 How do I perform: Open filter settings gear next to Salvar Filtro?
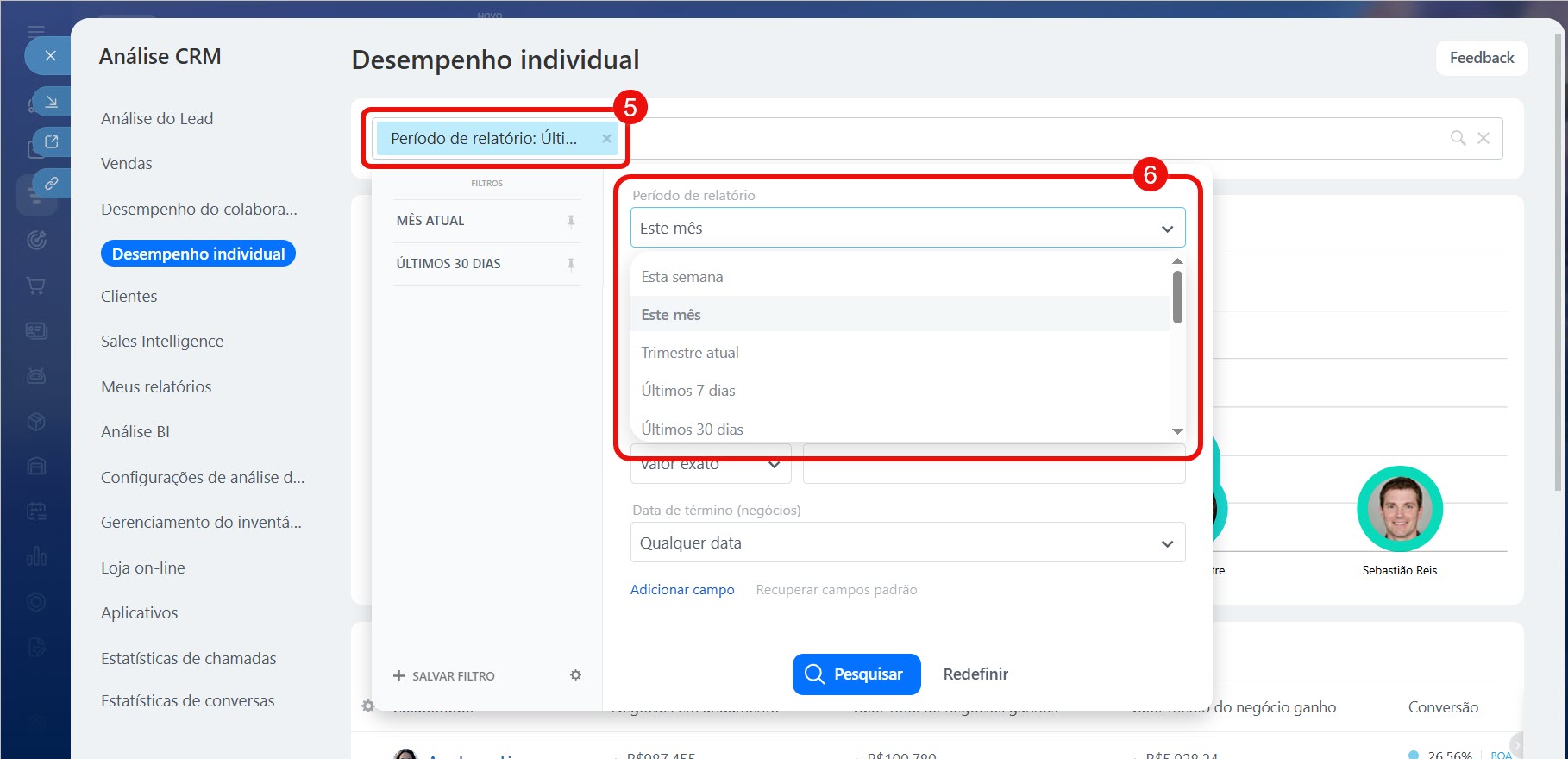point(575,675)
